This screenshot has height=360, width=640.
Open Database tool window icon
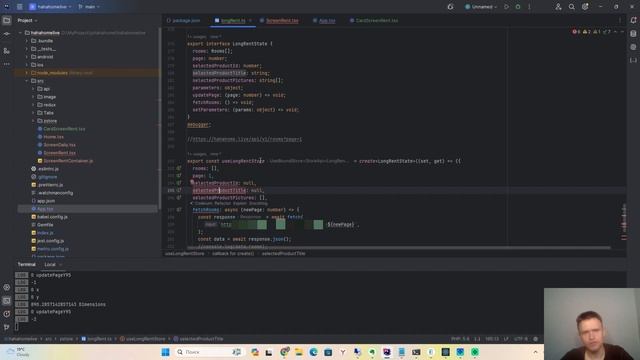633,33
